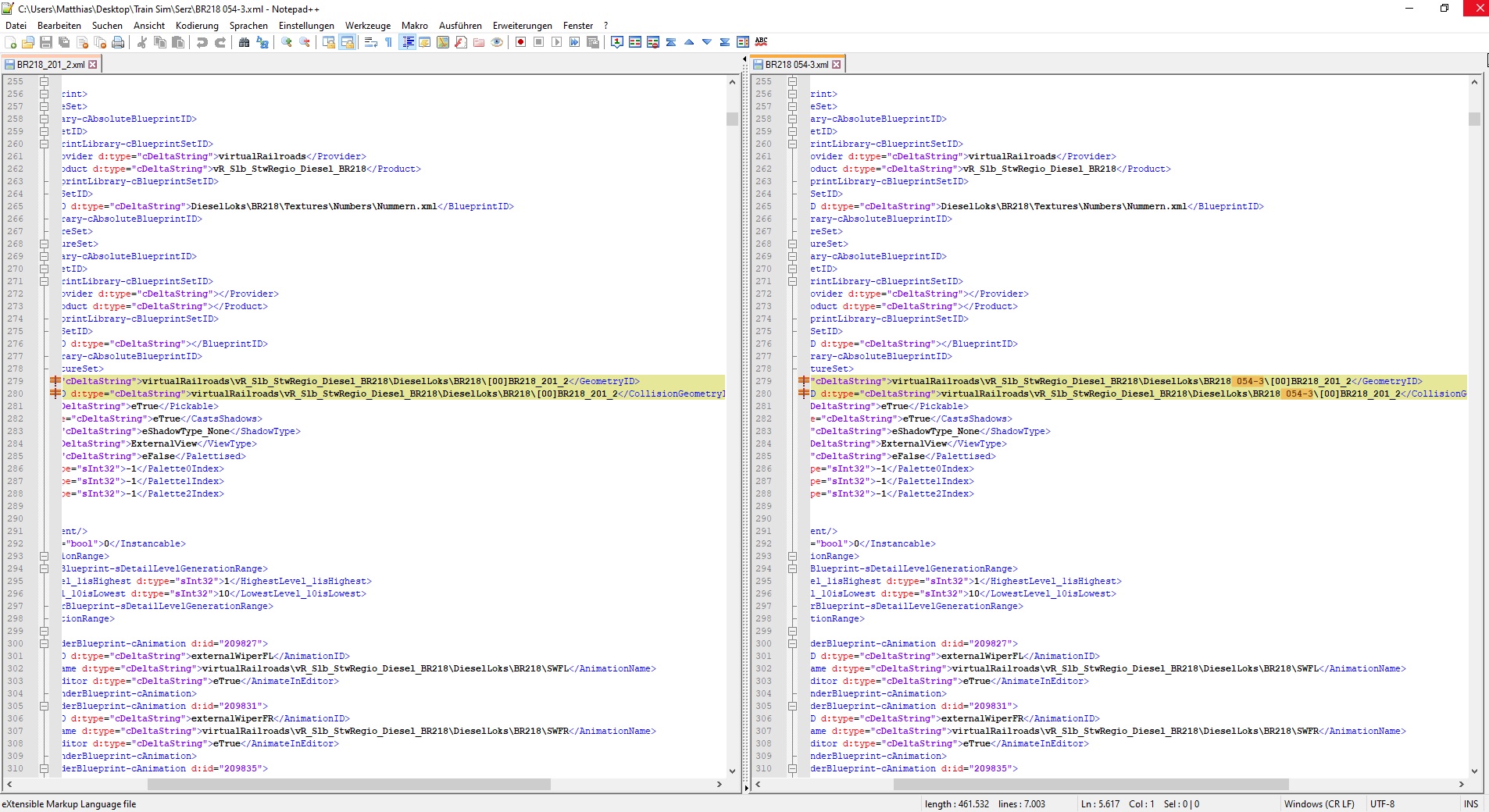Close the BR218 054-3.xml tab
1489x812 pixels.
click(x=837, y=65)
